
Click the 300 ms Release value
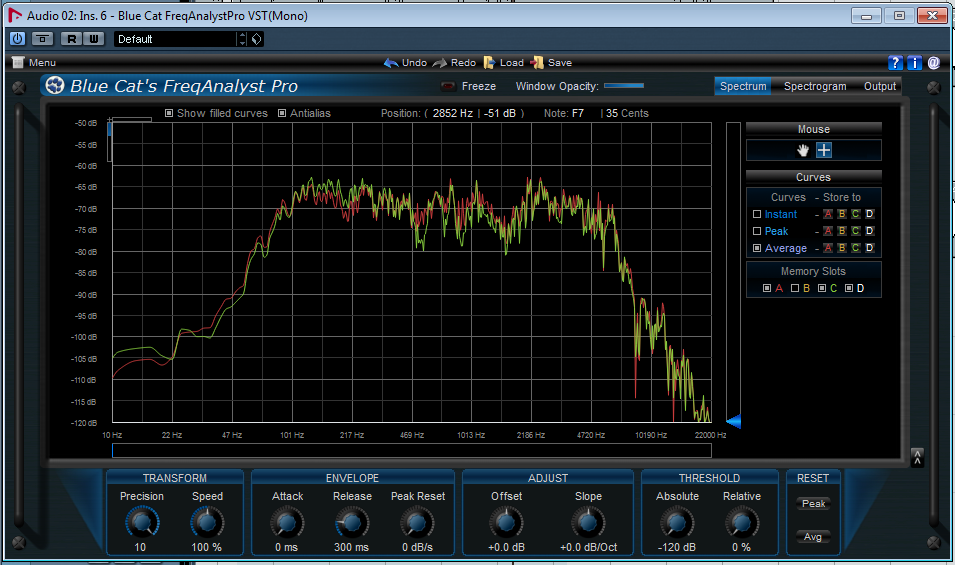tap(351, 547)
